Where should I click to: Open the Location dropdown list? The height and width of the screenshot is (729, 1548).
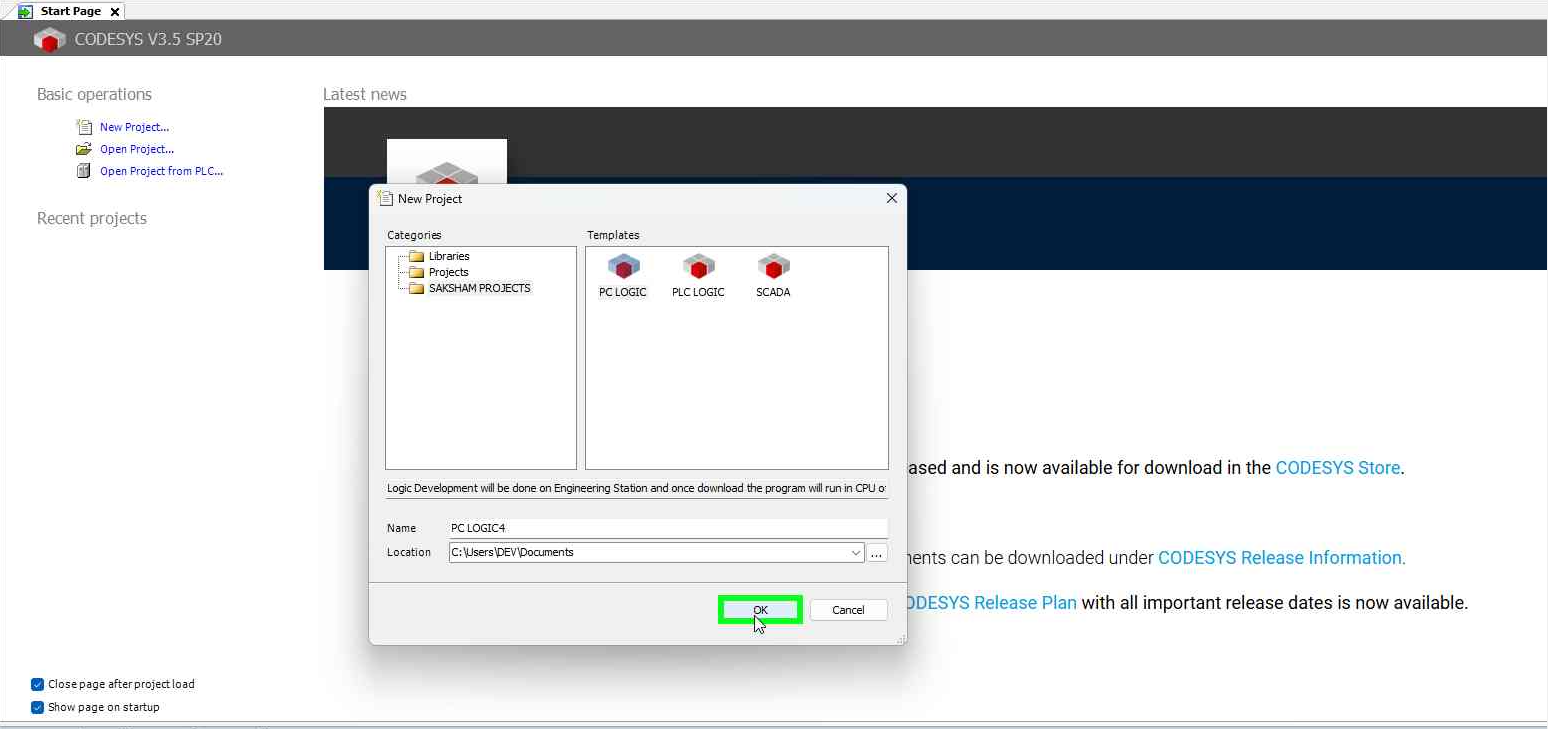pyautogui.click(x=856, y=552)
